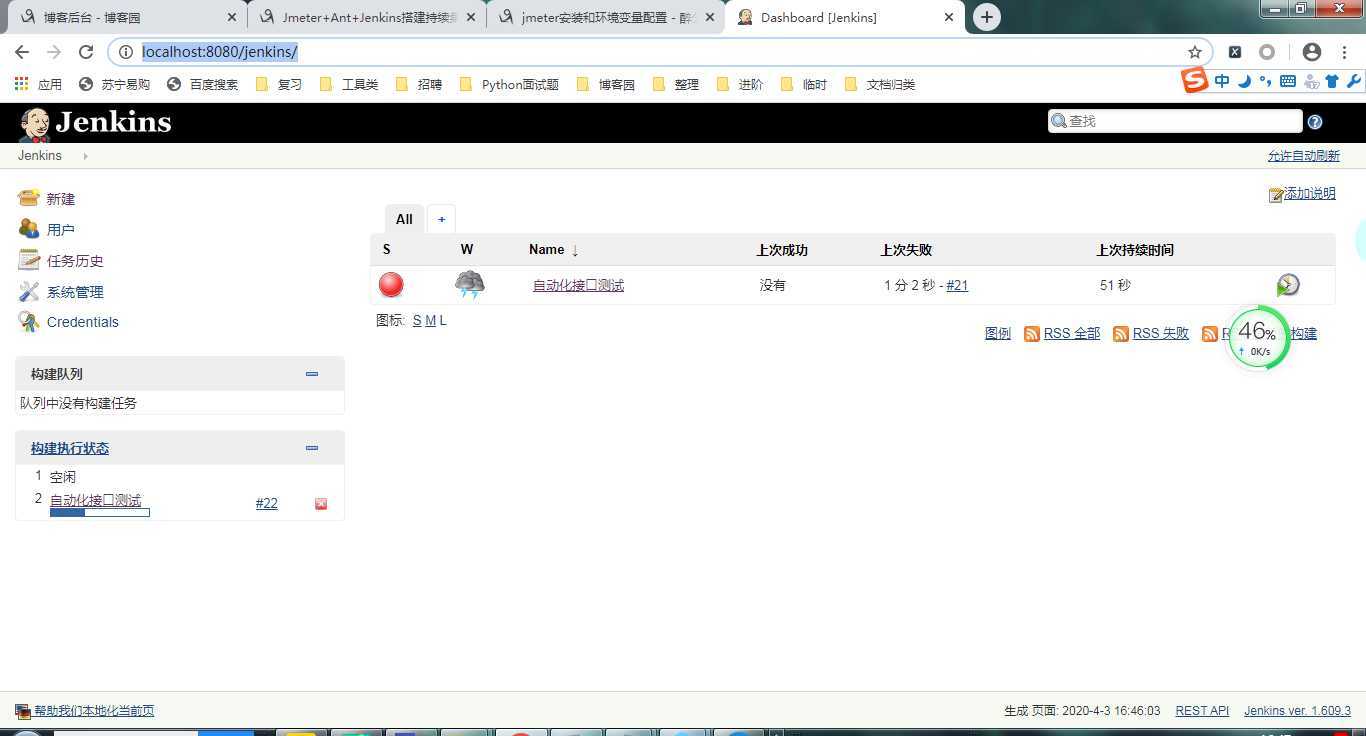Open running job 自动化接口测试 in executor list
Image resolution: width=1366 pixels, height=736 pixels.
[x=96, y=500]
